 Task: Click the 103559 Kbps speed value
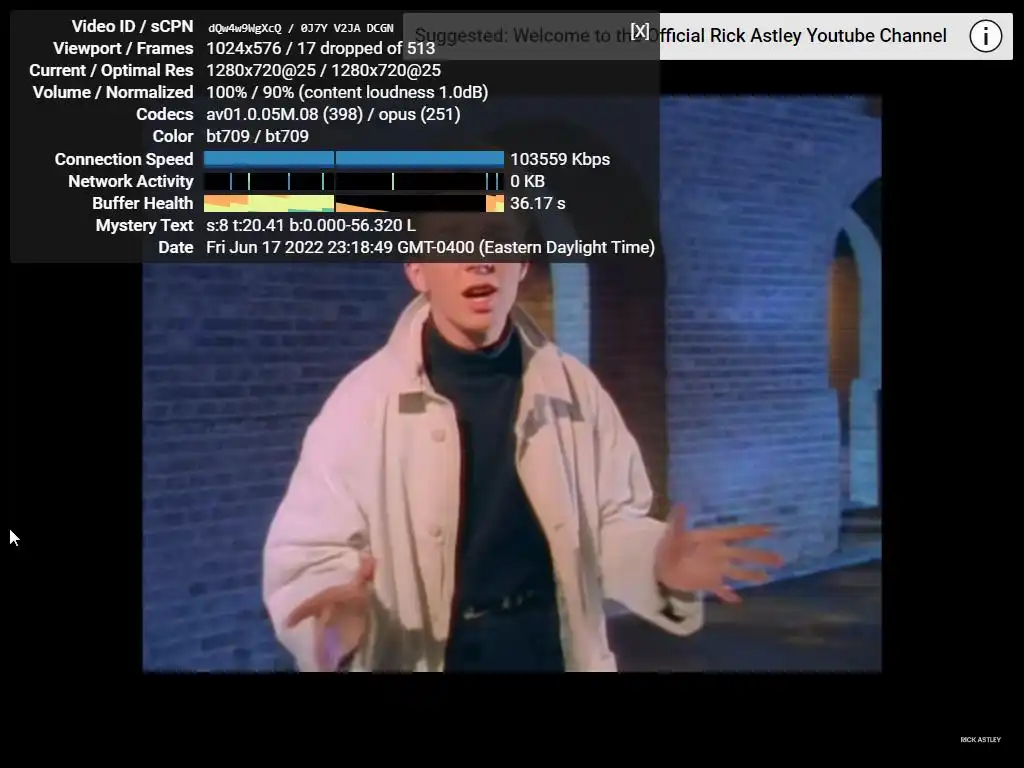560,159
